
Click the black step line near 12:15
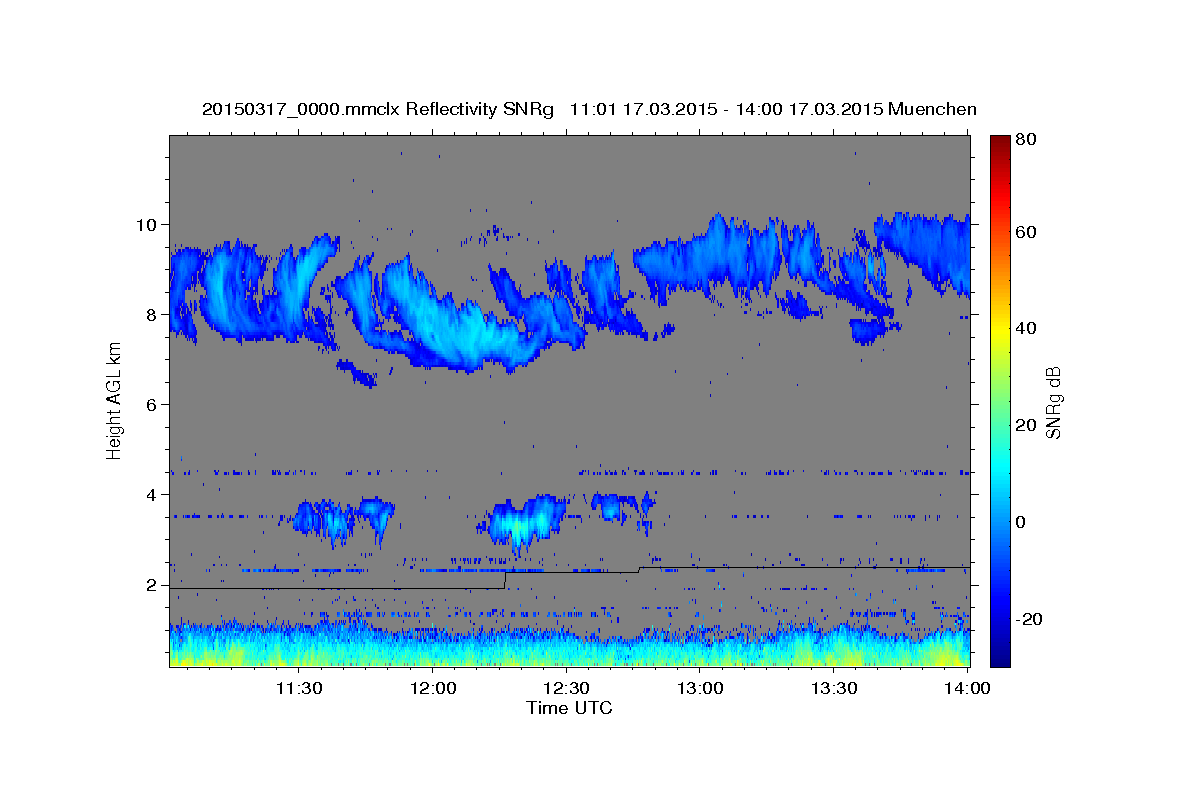(506, 580)
